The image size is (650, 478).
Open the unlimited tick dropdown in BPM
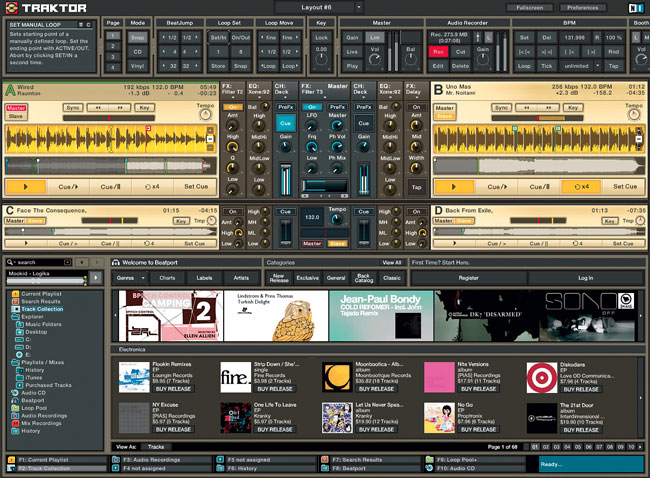click(597, 66)
